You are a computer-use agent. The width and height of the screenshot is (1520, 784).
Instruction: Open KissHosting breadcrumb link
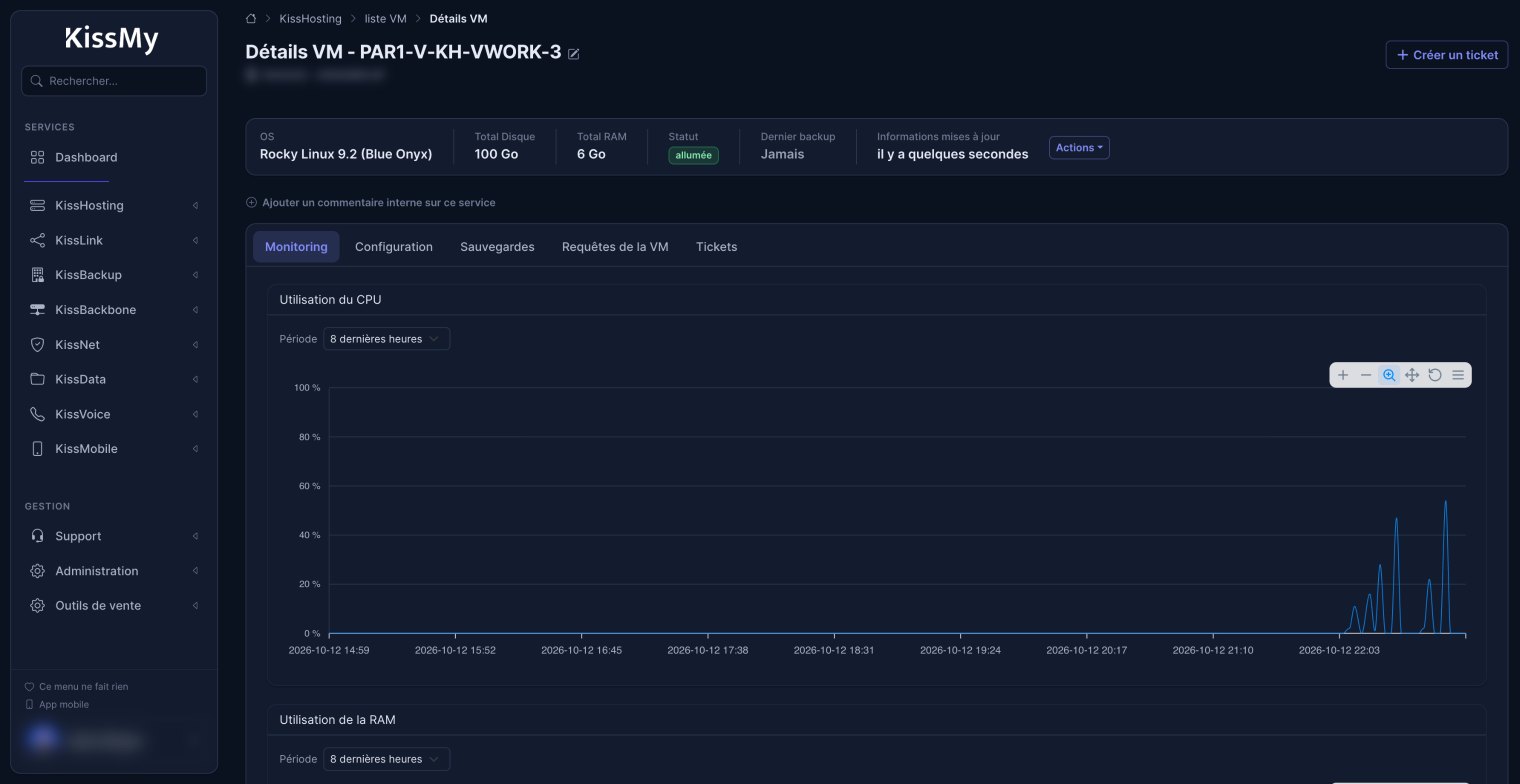click(311, 19)
